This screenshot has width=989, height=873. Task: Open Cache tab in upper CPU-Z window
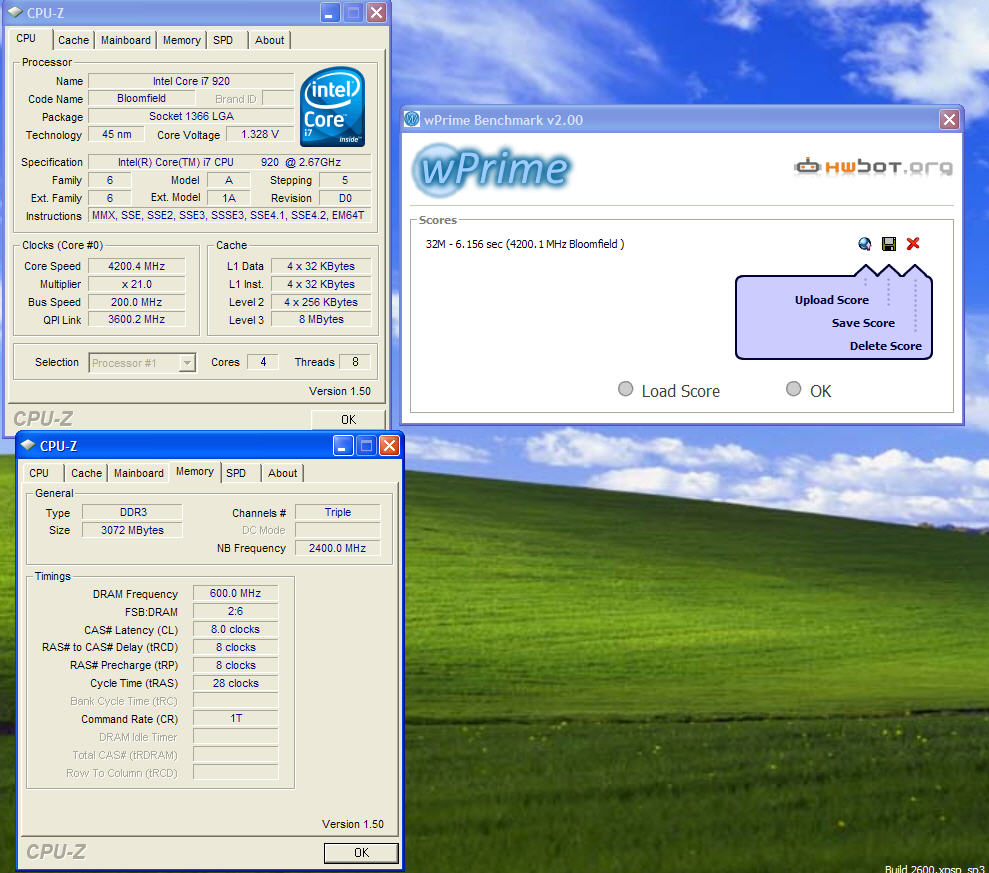coord(73,40)
